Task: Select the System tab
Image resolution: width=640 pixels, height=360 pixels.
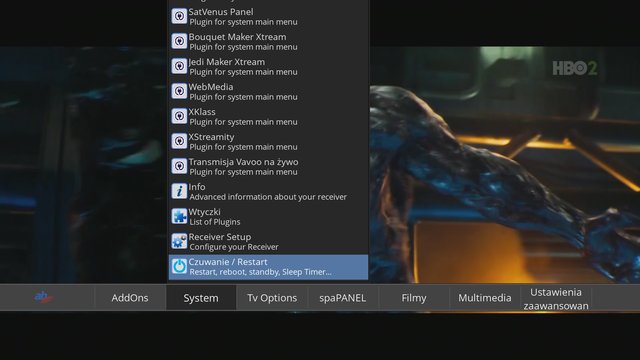Action: pos(201,298)
